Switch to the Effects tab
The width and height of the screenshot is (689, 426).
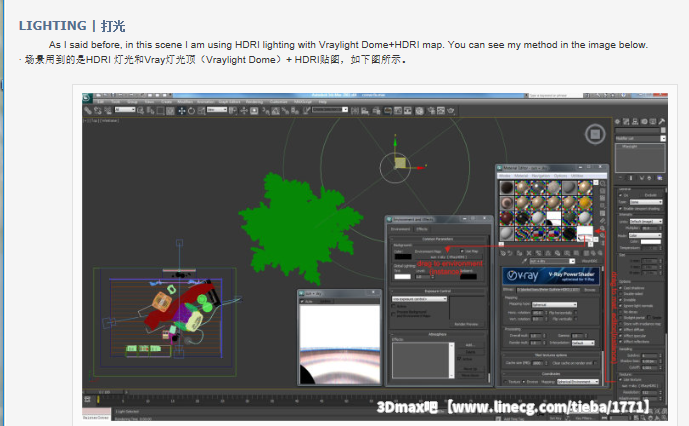[421, 229]
